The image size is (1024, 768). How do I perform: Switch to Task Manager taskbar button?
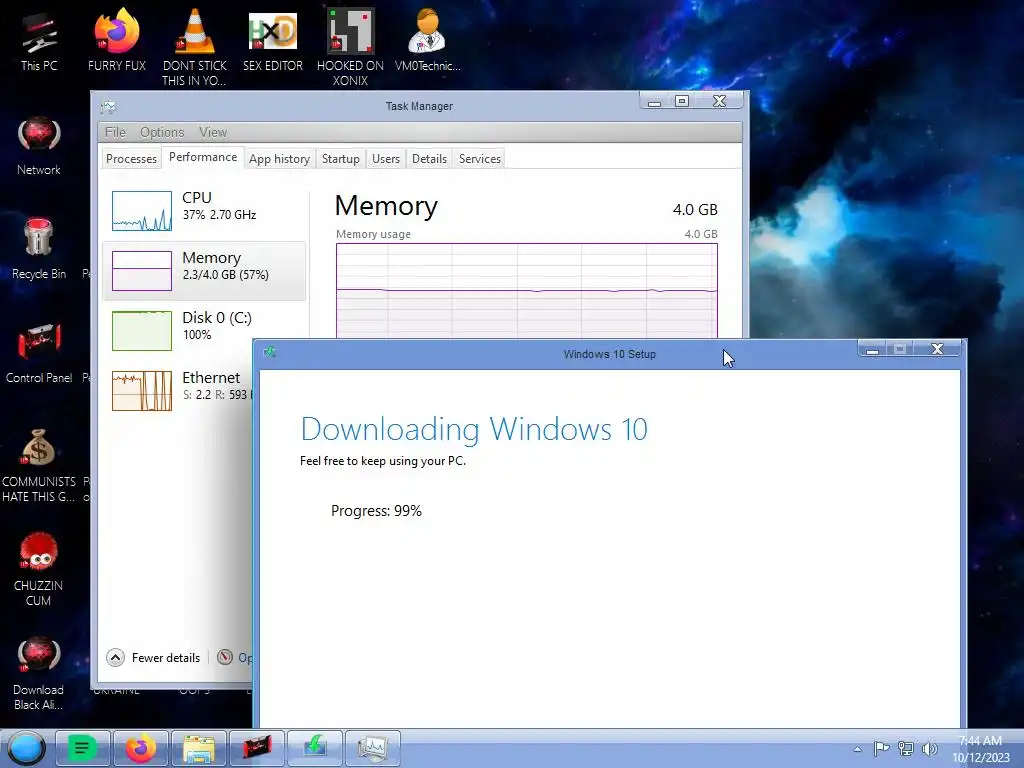372,748
